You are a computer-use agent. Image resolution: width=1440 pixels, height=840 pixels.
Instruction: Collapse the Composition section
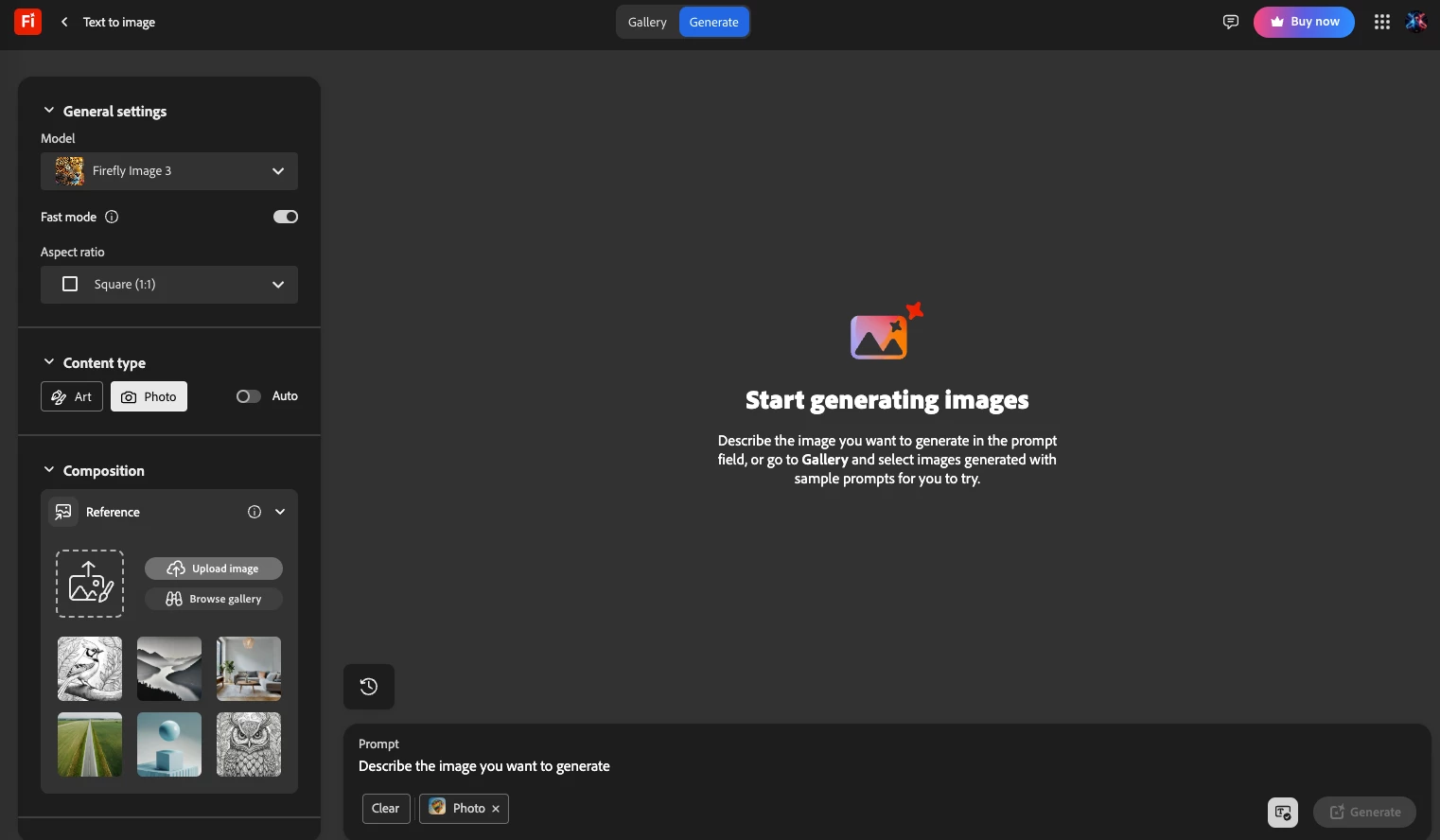[x=49, y=470]
